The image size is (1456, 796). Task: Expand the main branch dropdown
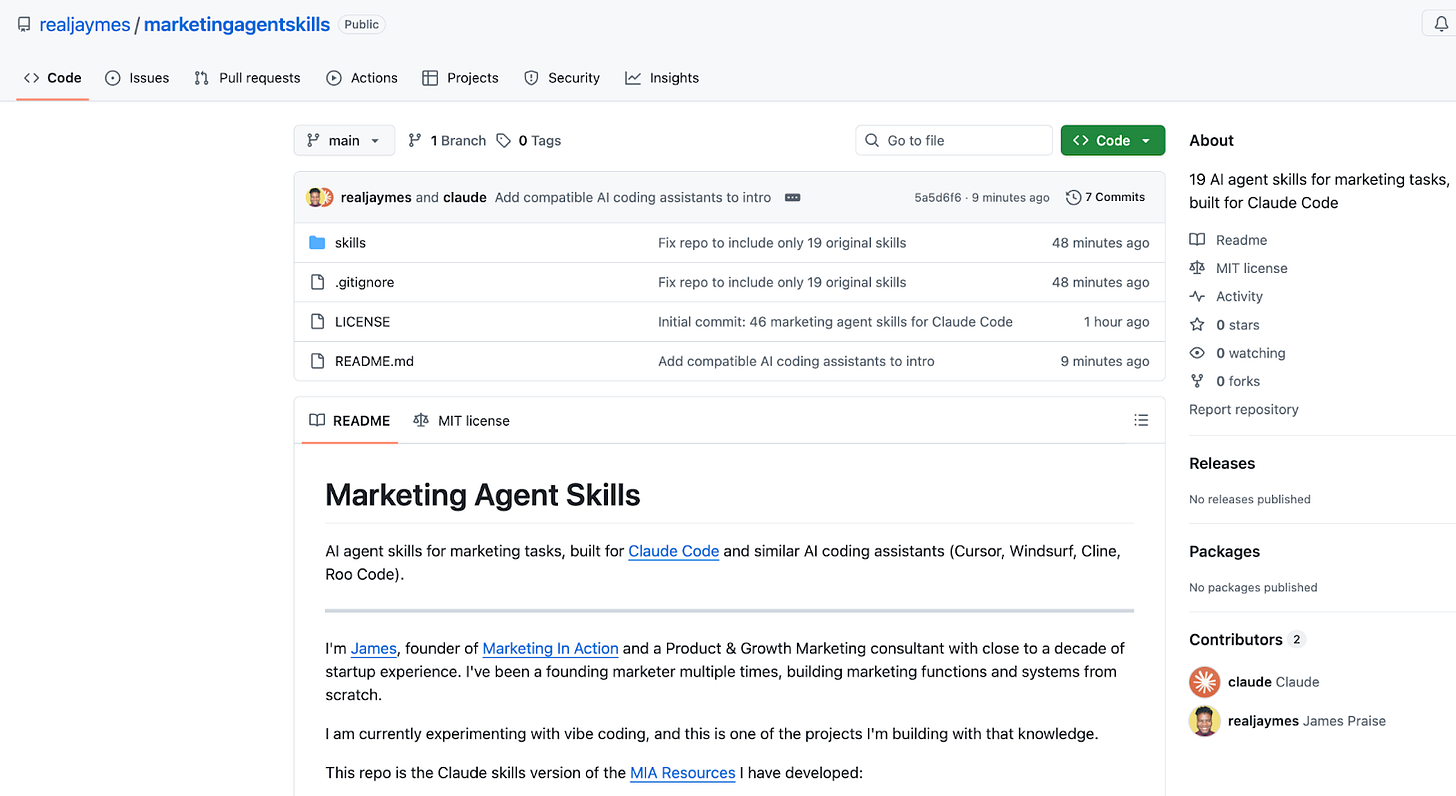pos(344,141)
